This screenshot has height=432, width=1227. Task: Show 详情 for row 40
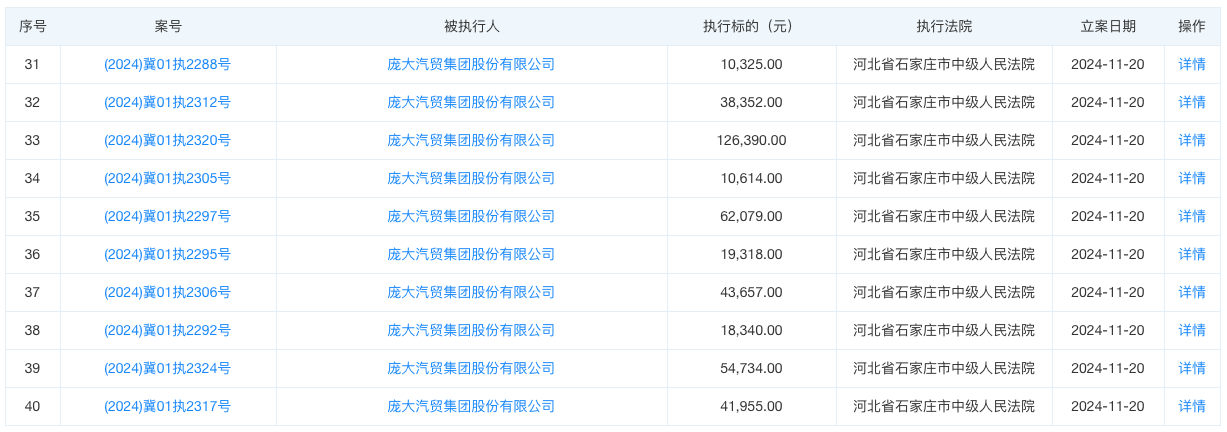click(x=1192, y=406)
